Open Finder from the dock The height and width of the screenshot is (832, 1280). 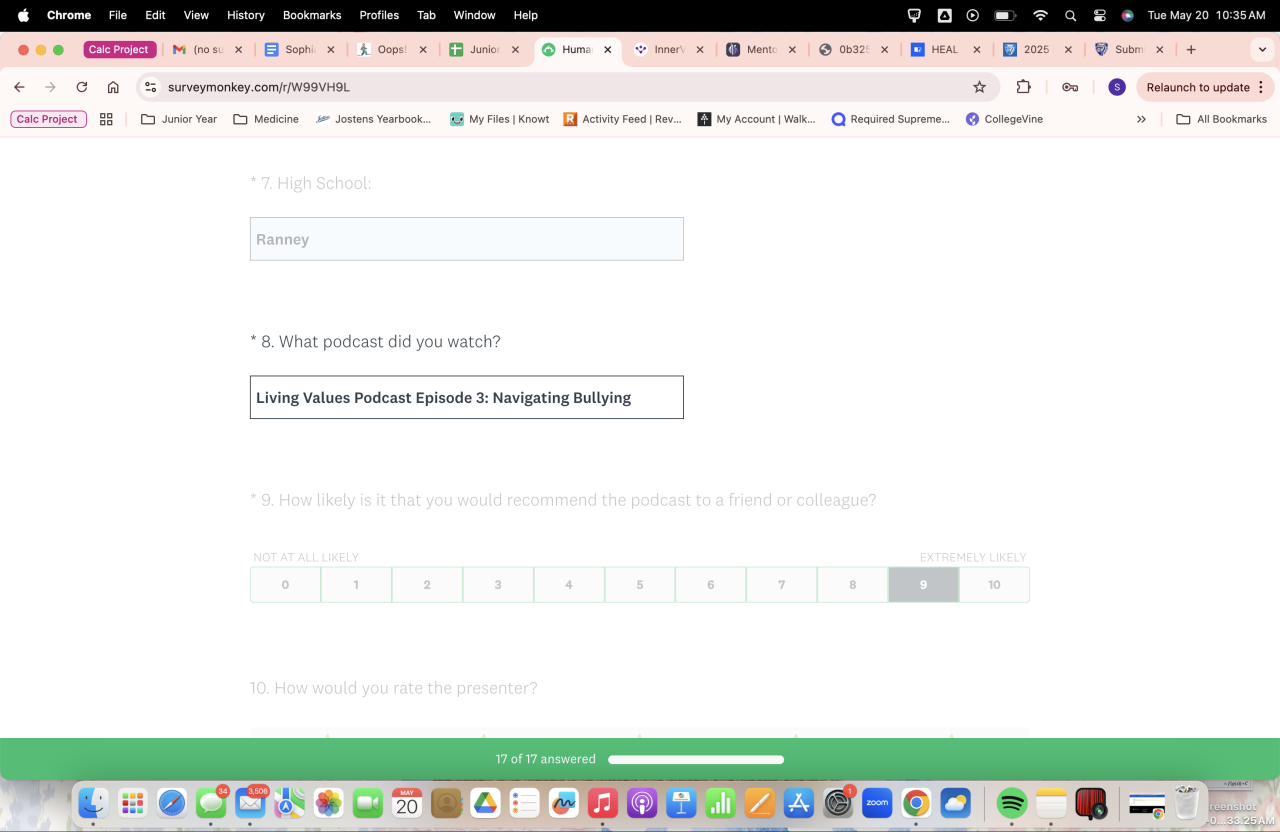coord(94,802)
